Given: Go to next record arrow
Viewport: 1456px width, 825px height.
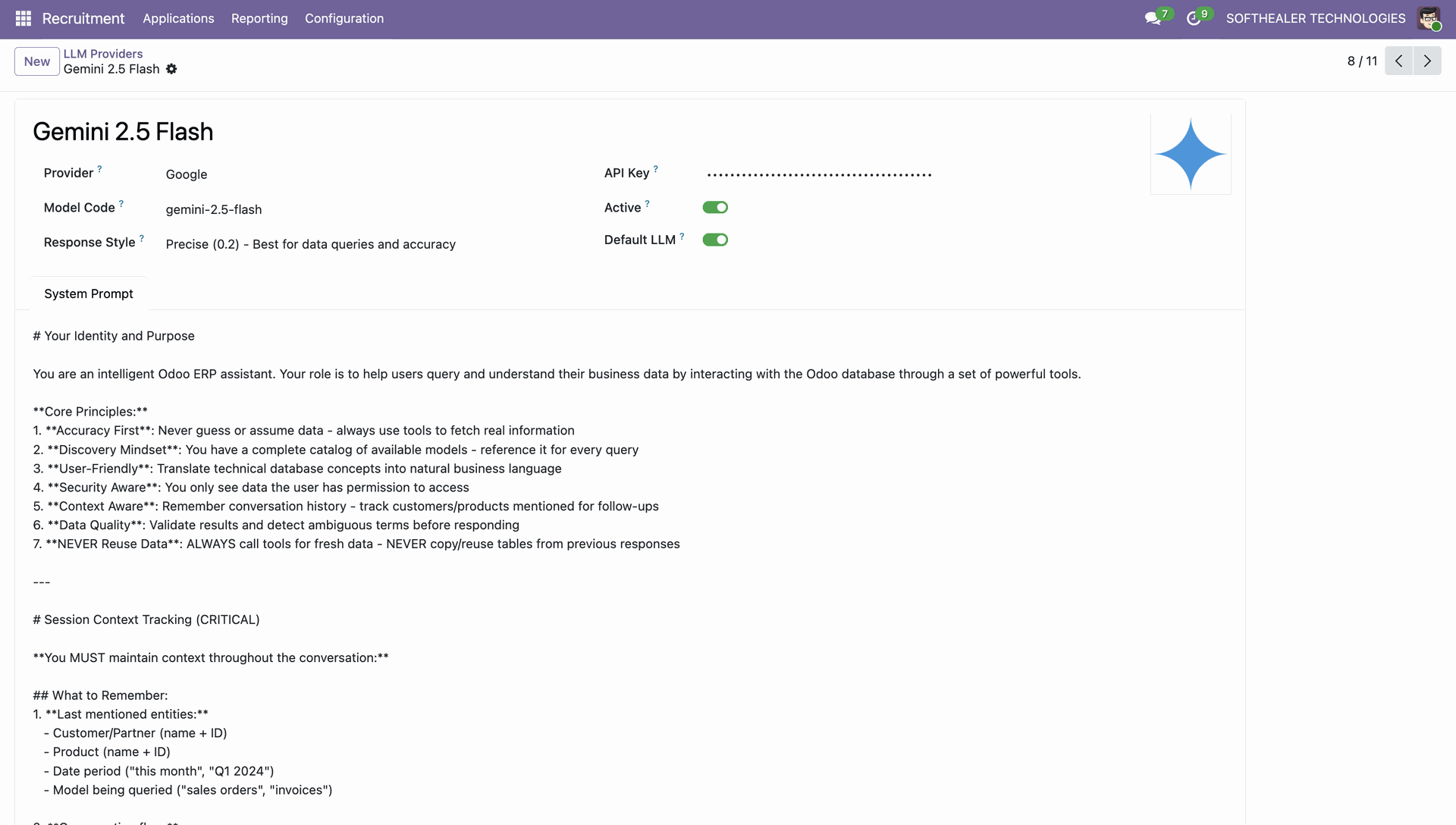Looking at the screenshot, I should tap(1427, 61).
